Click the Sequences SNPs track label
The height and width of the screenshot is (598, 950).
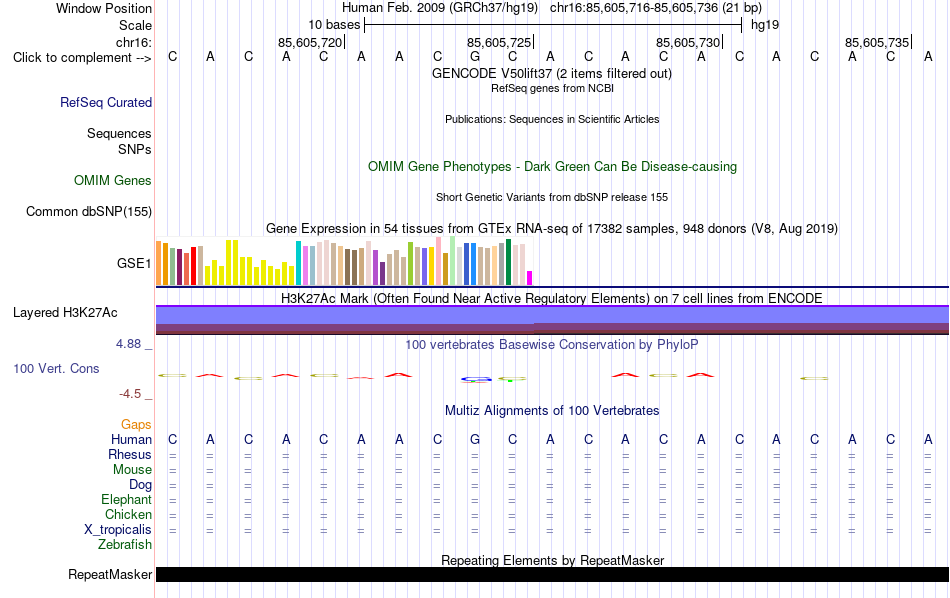pos(119,141)
